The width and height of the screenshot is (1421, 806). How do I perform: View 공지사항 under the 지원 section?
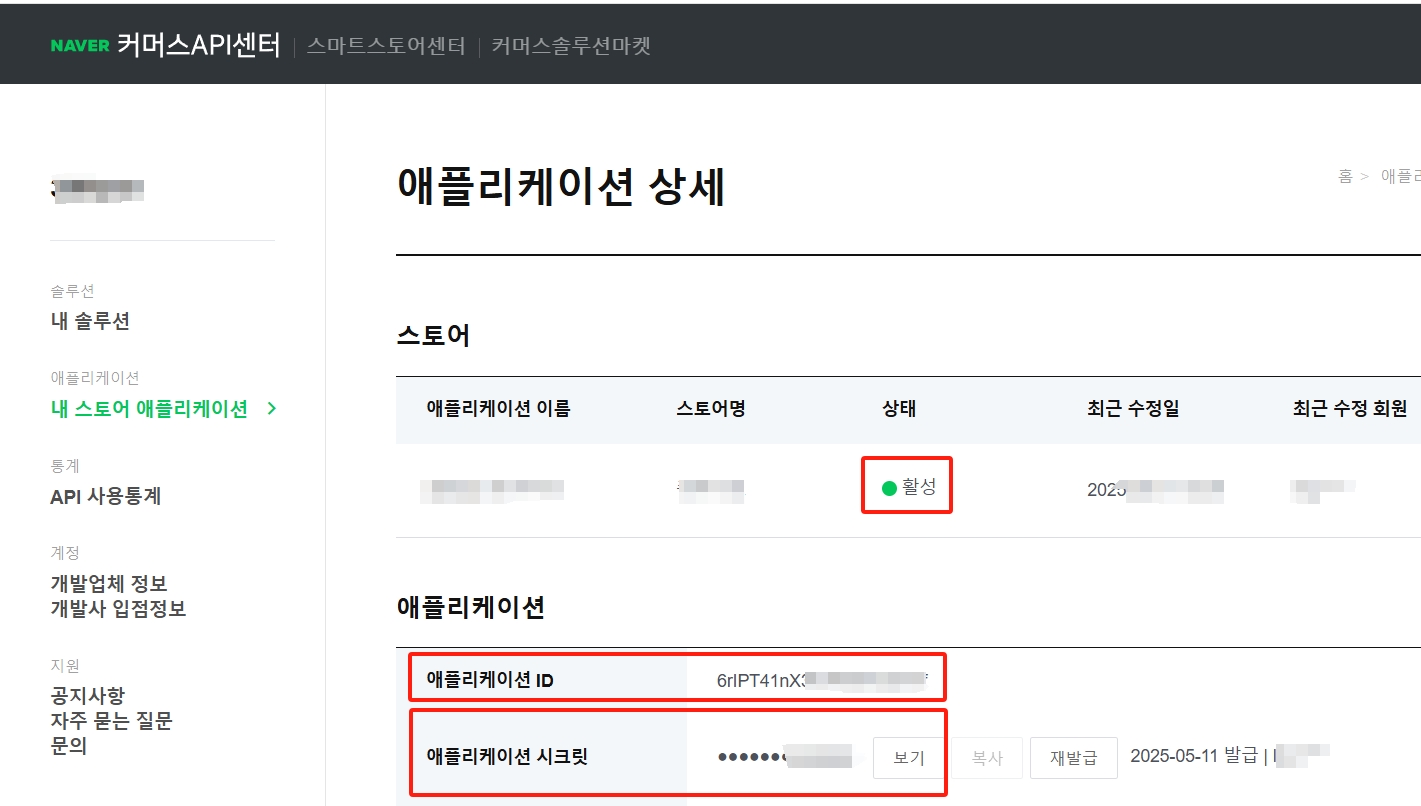point(88,696)
